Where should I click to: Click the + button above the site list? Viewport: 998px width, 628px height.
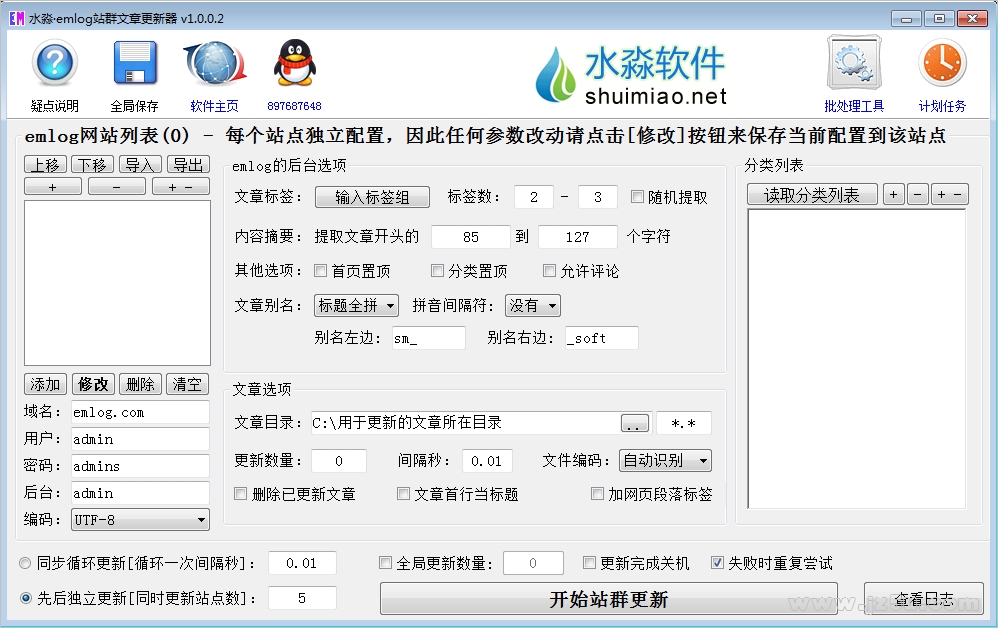coord(53,187)
